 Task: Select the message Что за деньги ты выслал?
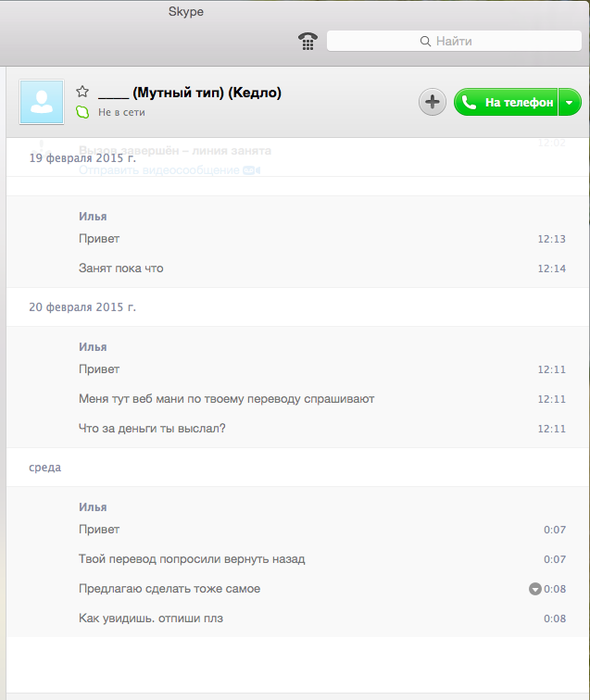152,428
